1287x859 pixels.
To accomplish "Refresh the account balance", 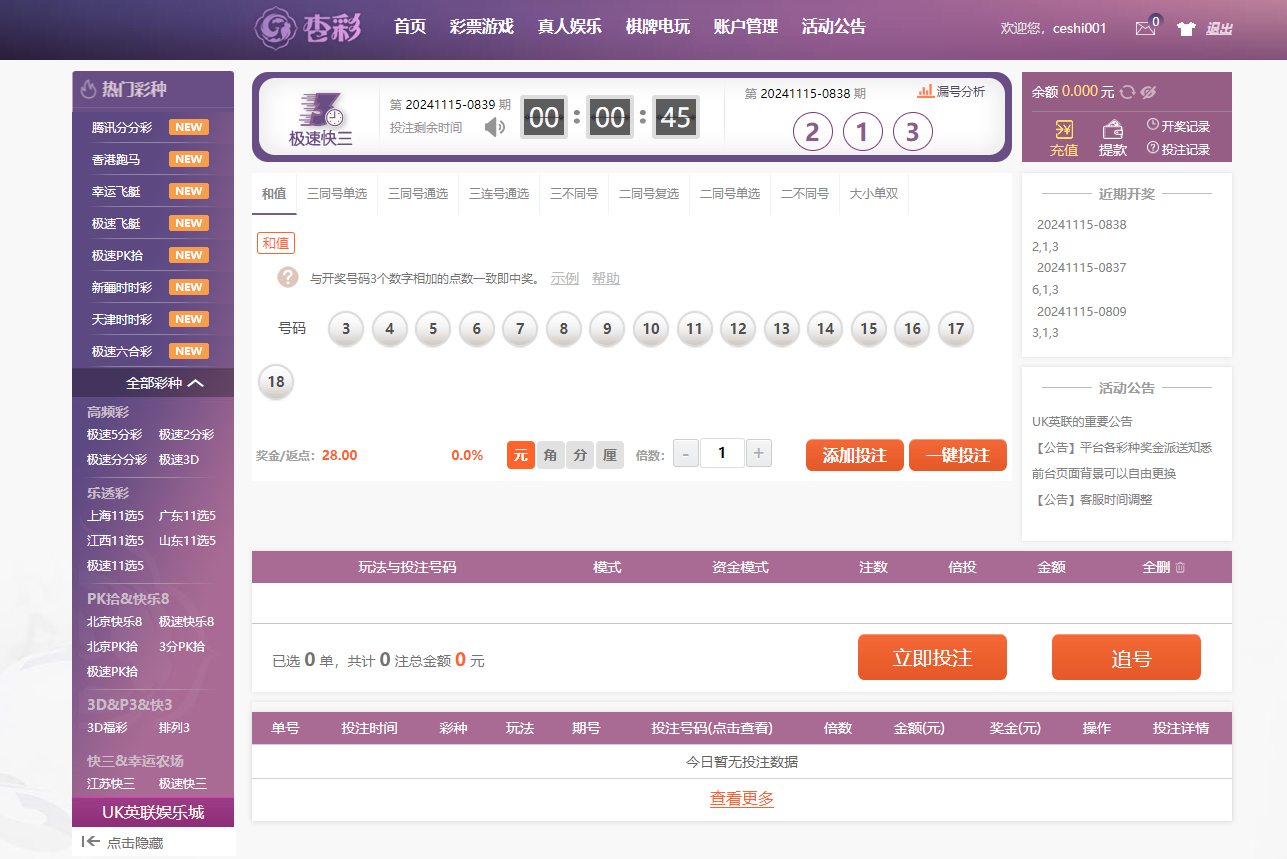I will 1127,92.
